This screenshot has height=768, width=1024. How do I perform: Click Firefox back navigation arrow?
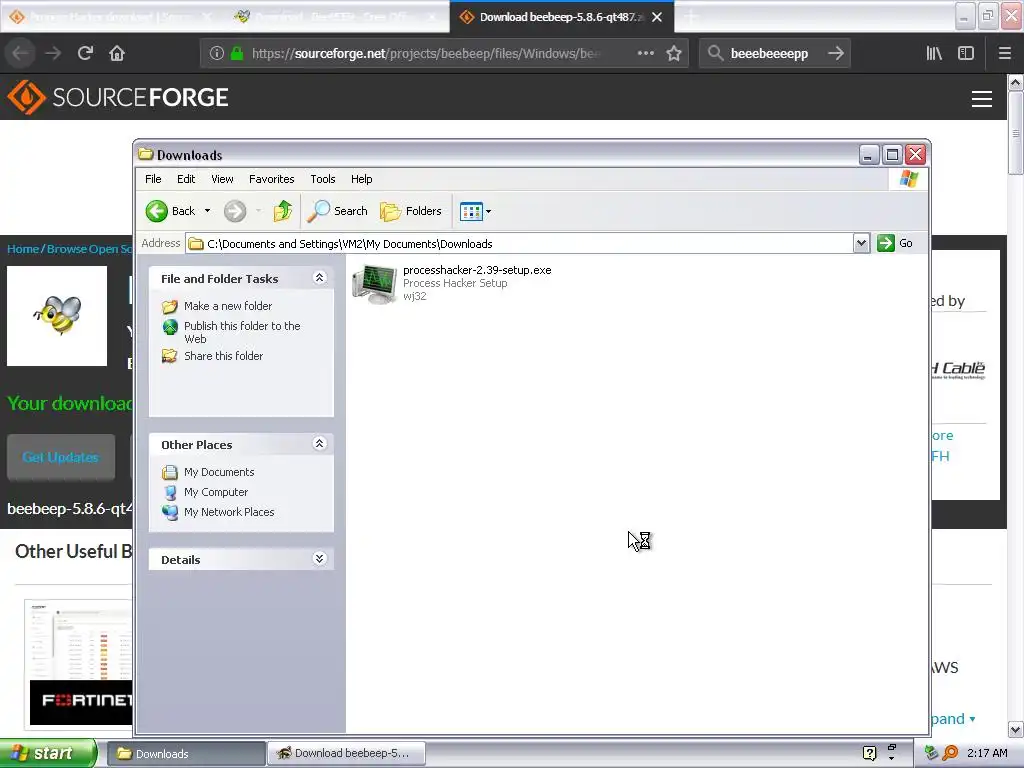[x=20, y=53]
